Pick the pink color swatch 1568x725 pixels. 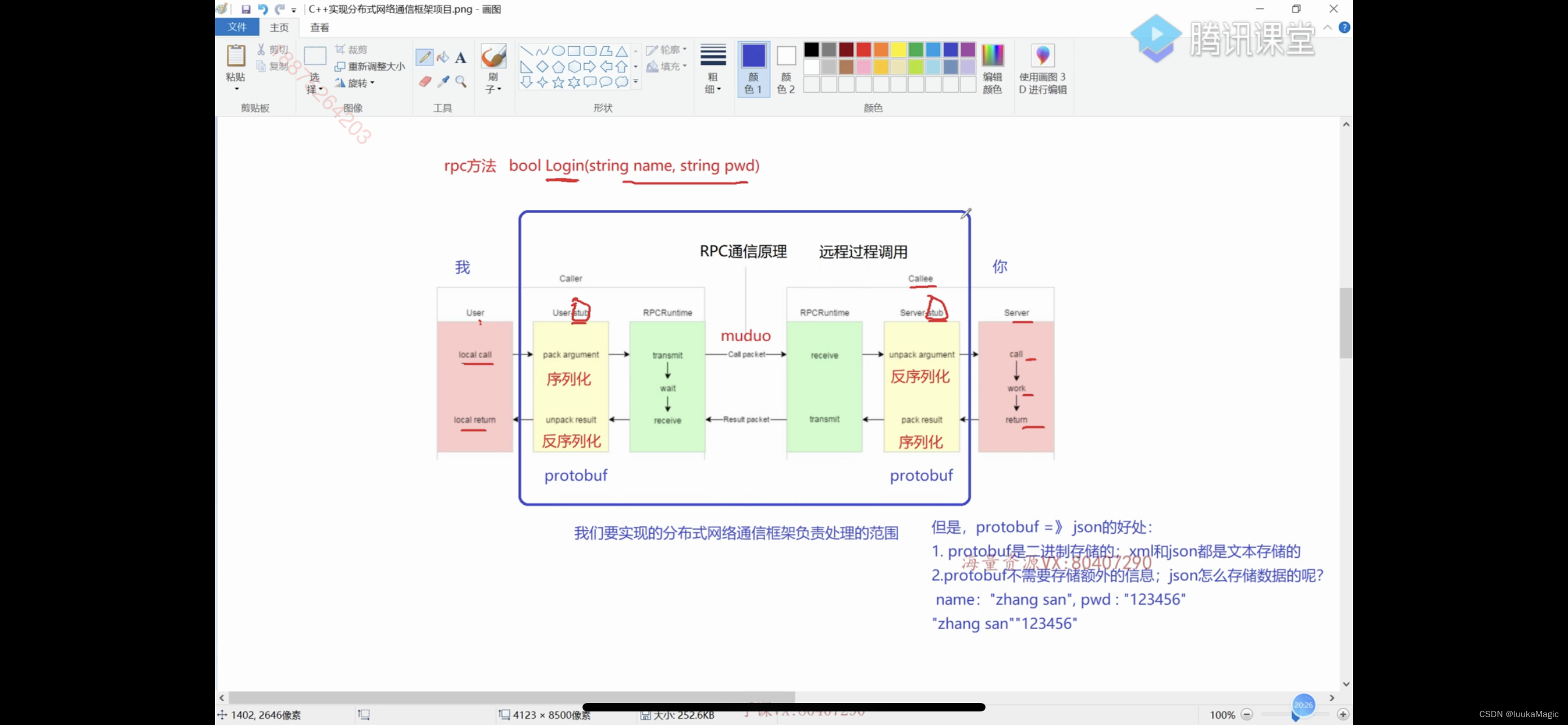tap(864, 67)
